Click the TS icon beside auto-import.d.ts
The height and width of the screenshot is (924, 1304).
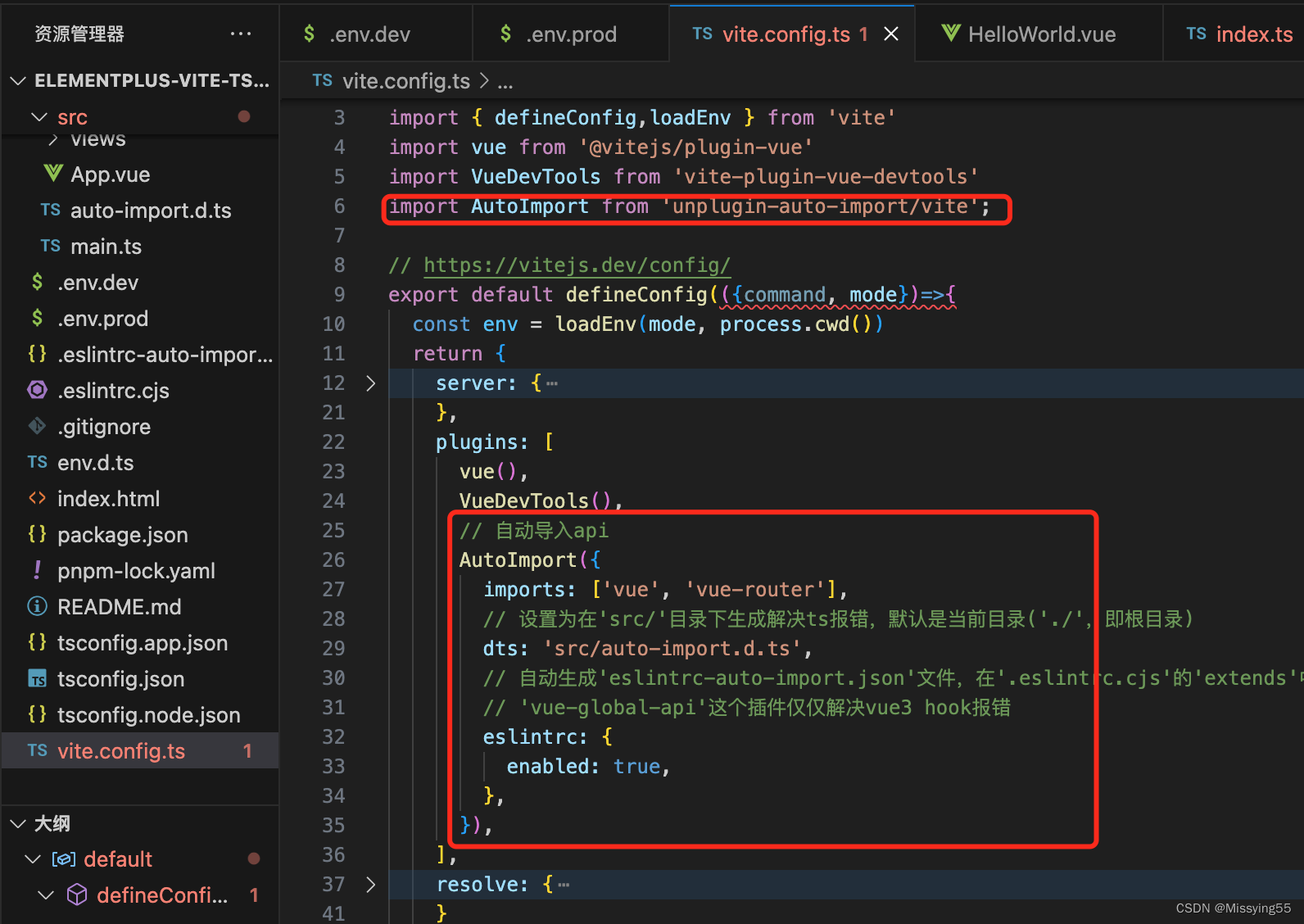click(x=51, y=210)
